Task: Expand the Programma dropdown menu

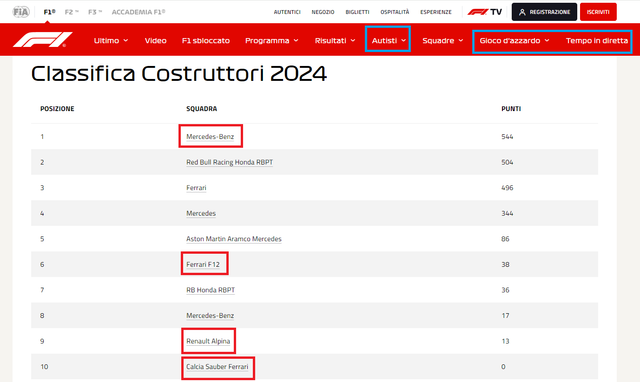Action: coord(272,40)
